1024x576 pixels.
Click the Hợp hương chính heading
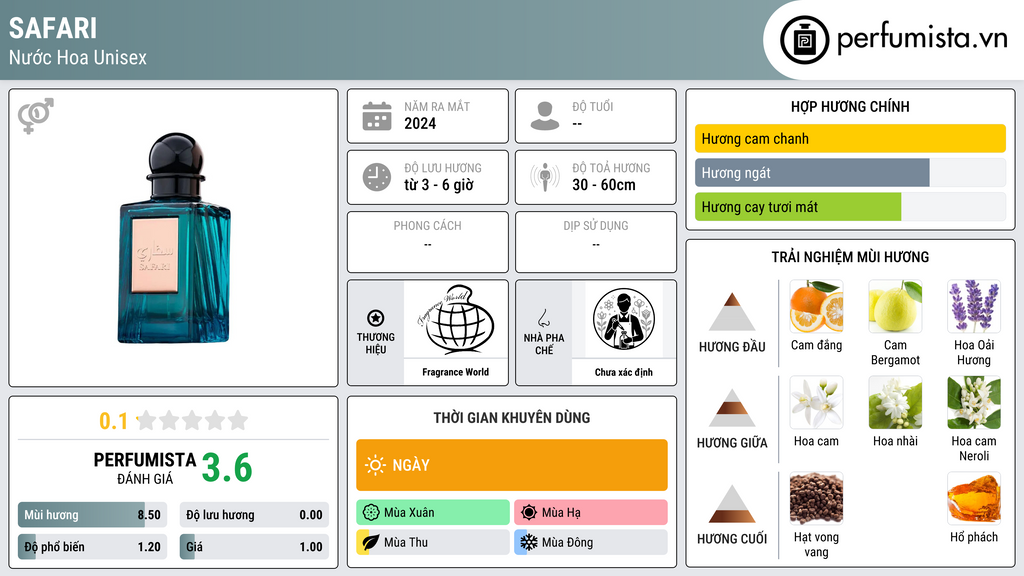tap(850, 106)
